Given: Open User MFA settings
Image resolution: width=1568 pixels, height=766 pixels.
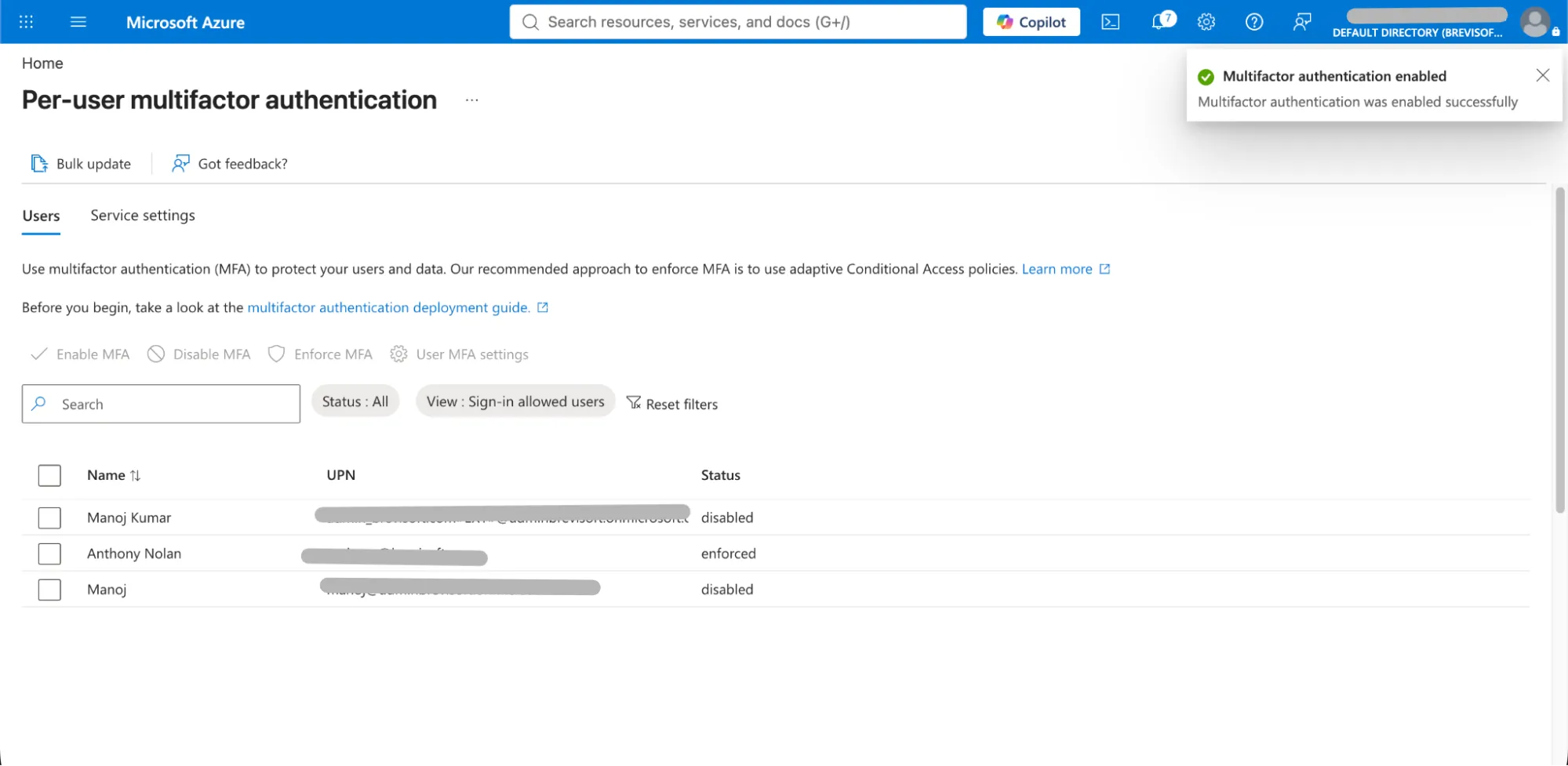Looking at the screenshot, I should click(460, 354).
